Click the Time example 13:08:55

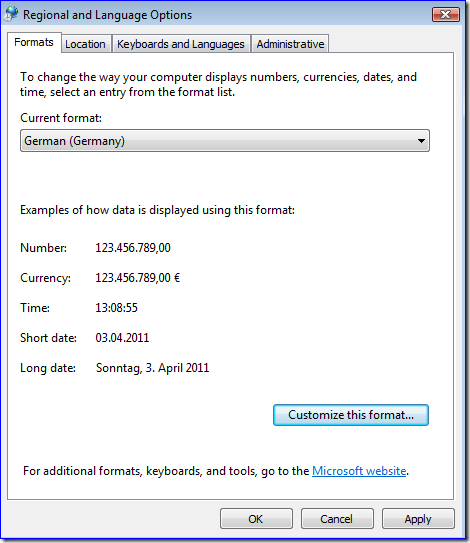[x=116, y=308]
